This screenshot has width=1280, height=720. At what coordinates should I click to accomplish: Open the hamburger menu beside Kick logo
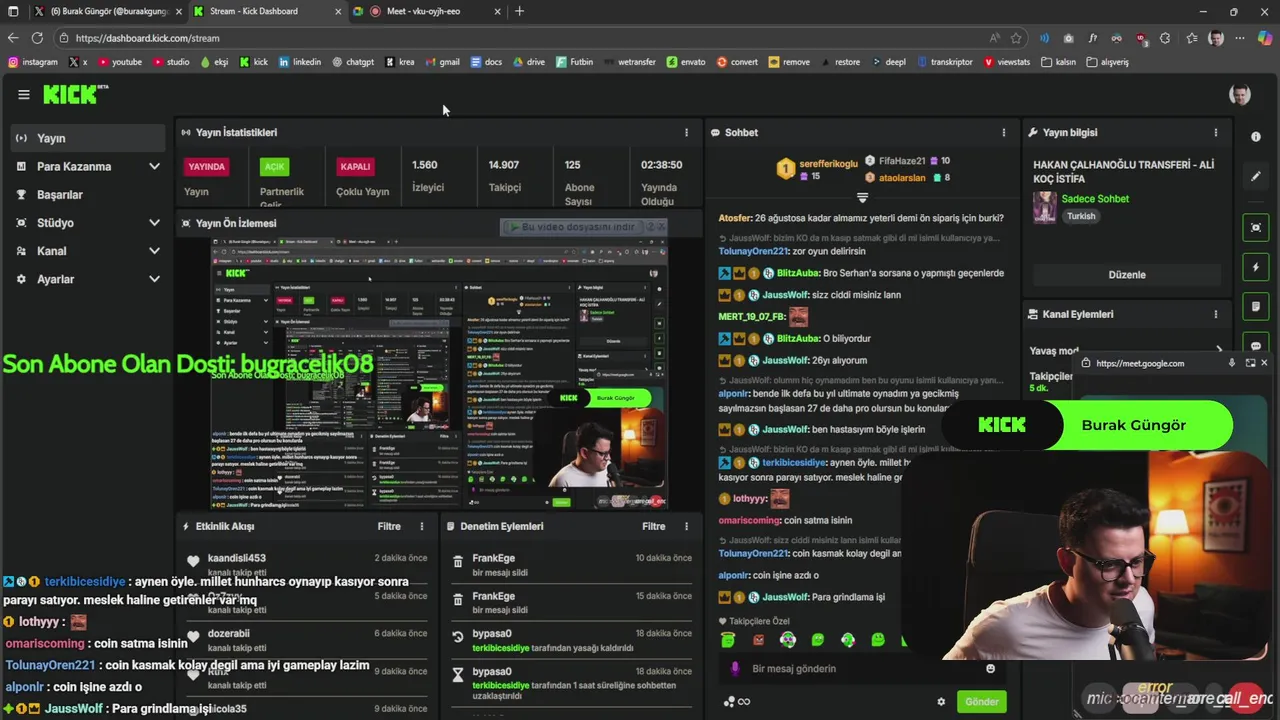(x=24, y=95)
